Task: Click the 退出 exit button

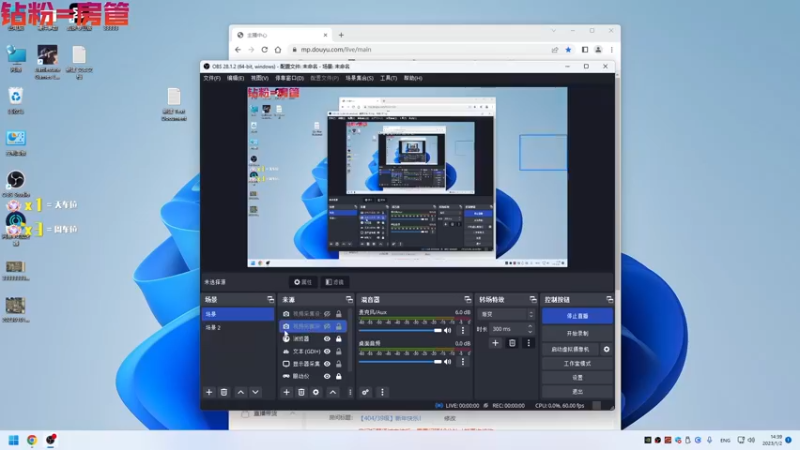Action: (577, 391)
